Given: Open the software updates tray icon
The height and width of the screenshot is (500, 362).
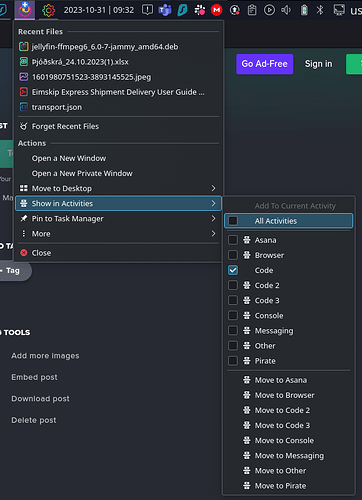Looking at the screenshot, I should (x=235, y=10).
